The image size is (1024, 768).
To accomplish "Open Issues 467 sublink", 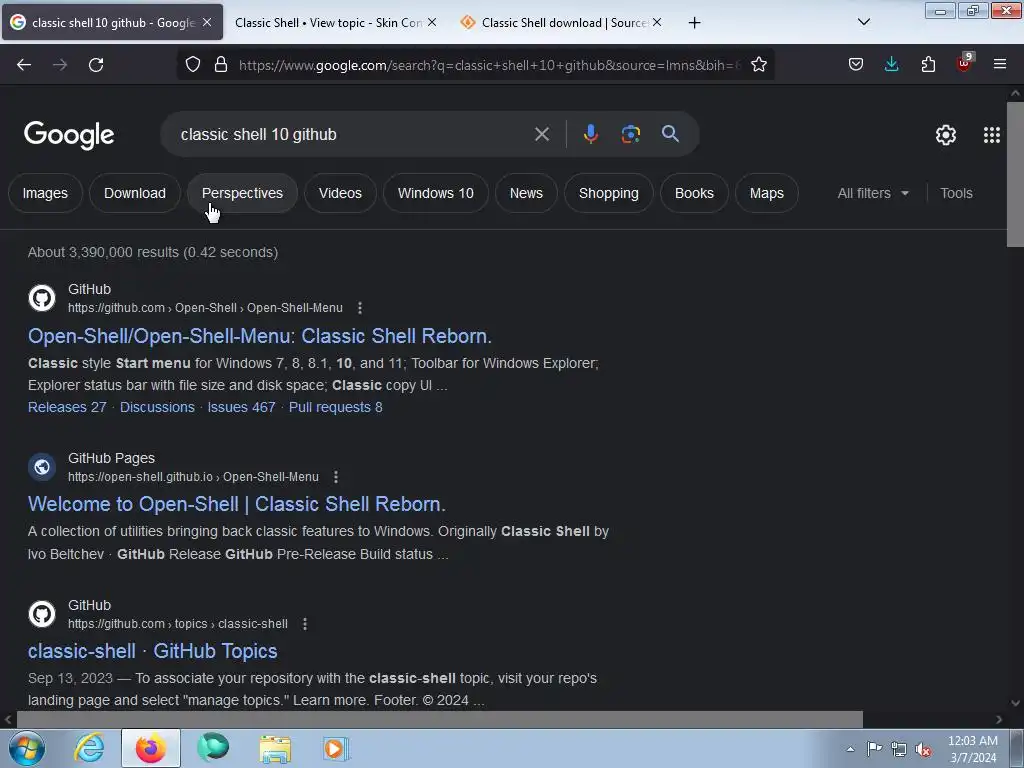I will coord(242,407).
